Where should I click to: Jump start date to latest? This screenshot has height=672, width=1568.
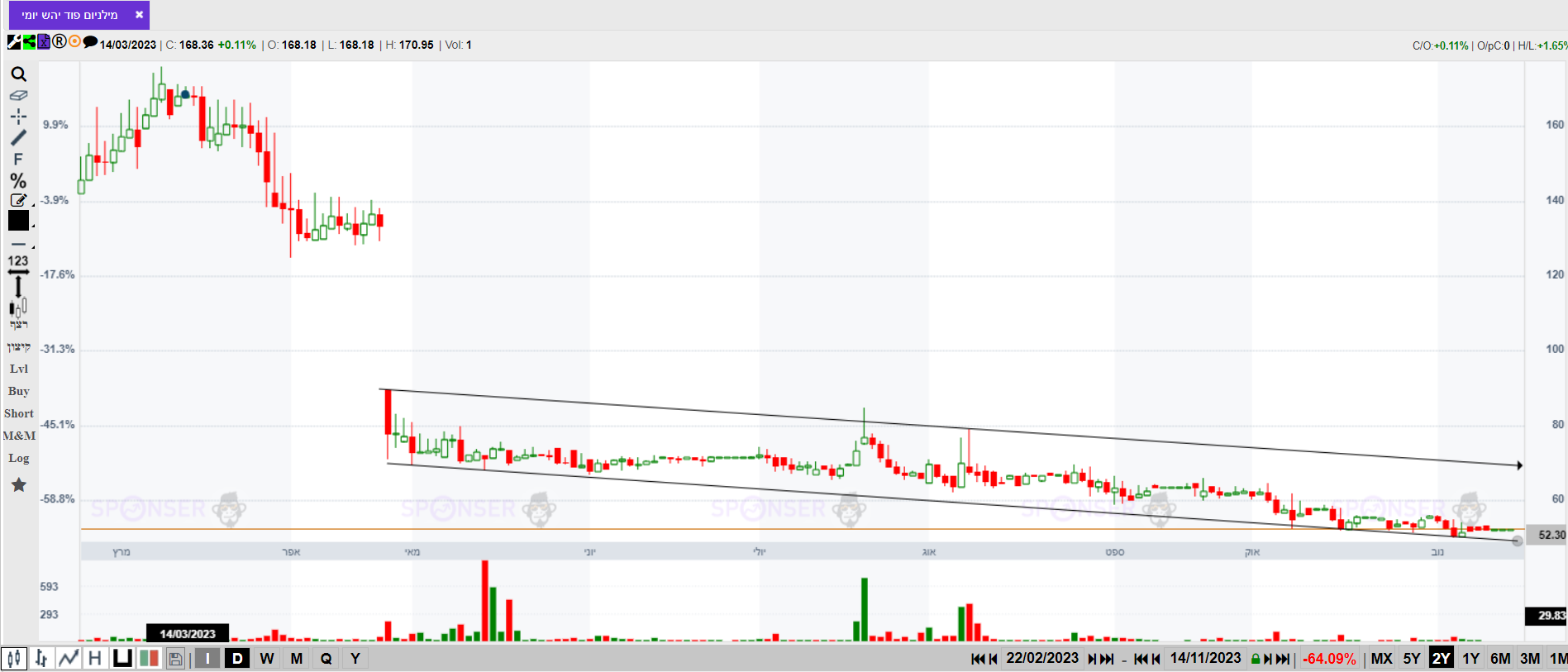(x=1107, y=659)
